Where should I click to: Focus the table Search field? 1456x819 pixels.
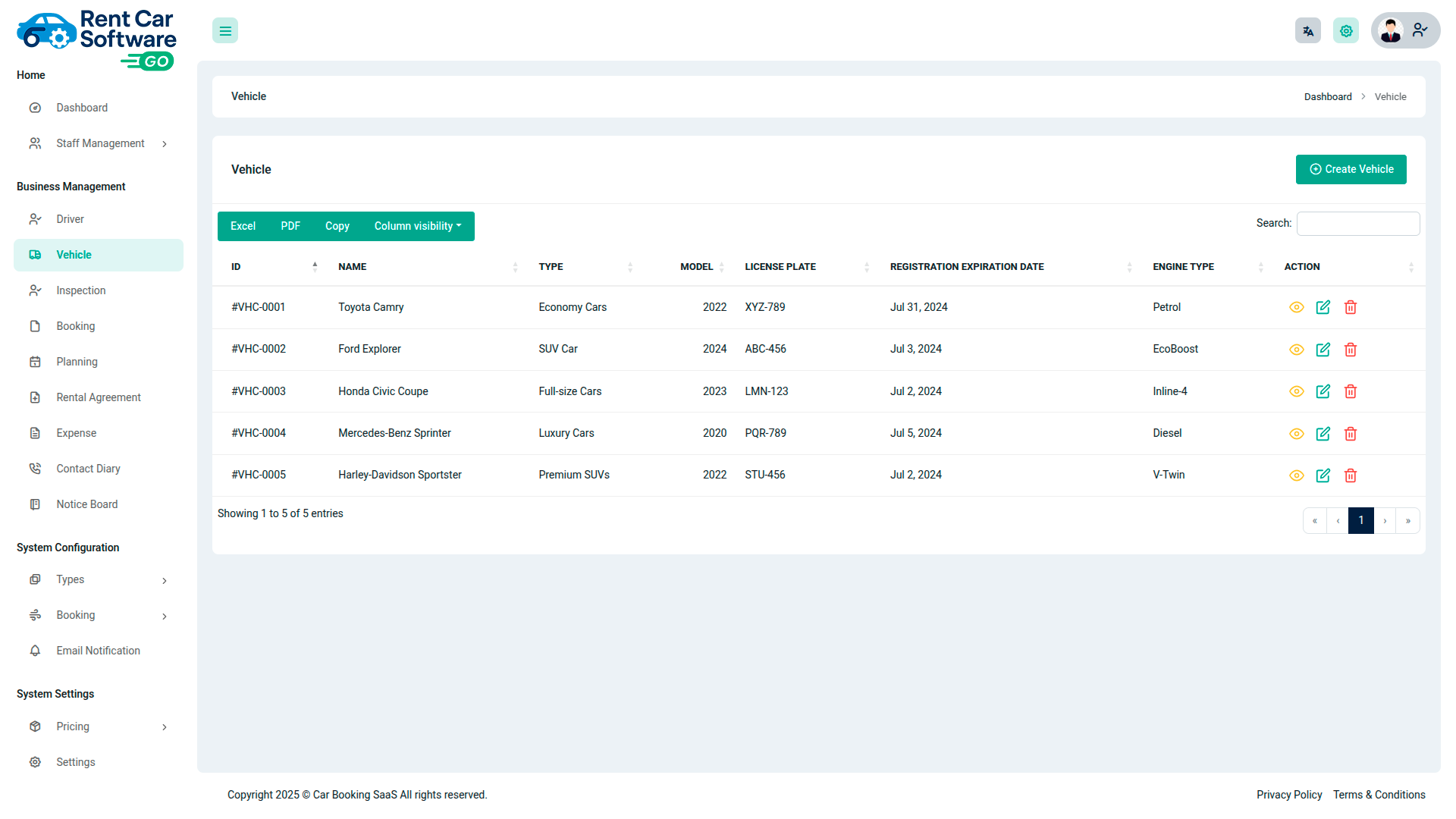pos(1358,224)
